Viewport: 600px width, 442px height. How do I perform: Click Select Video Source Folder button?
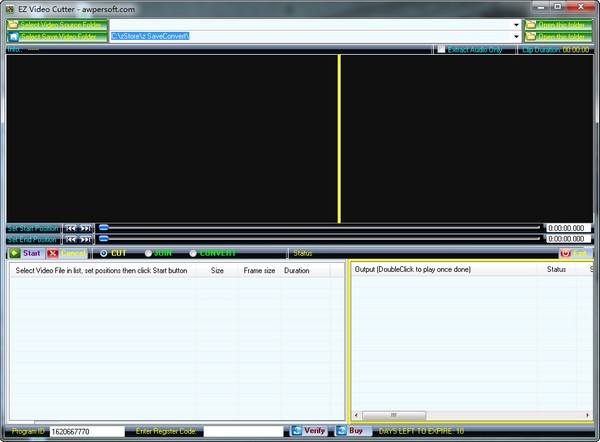coord(57,25)
